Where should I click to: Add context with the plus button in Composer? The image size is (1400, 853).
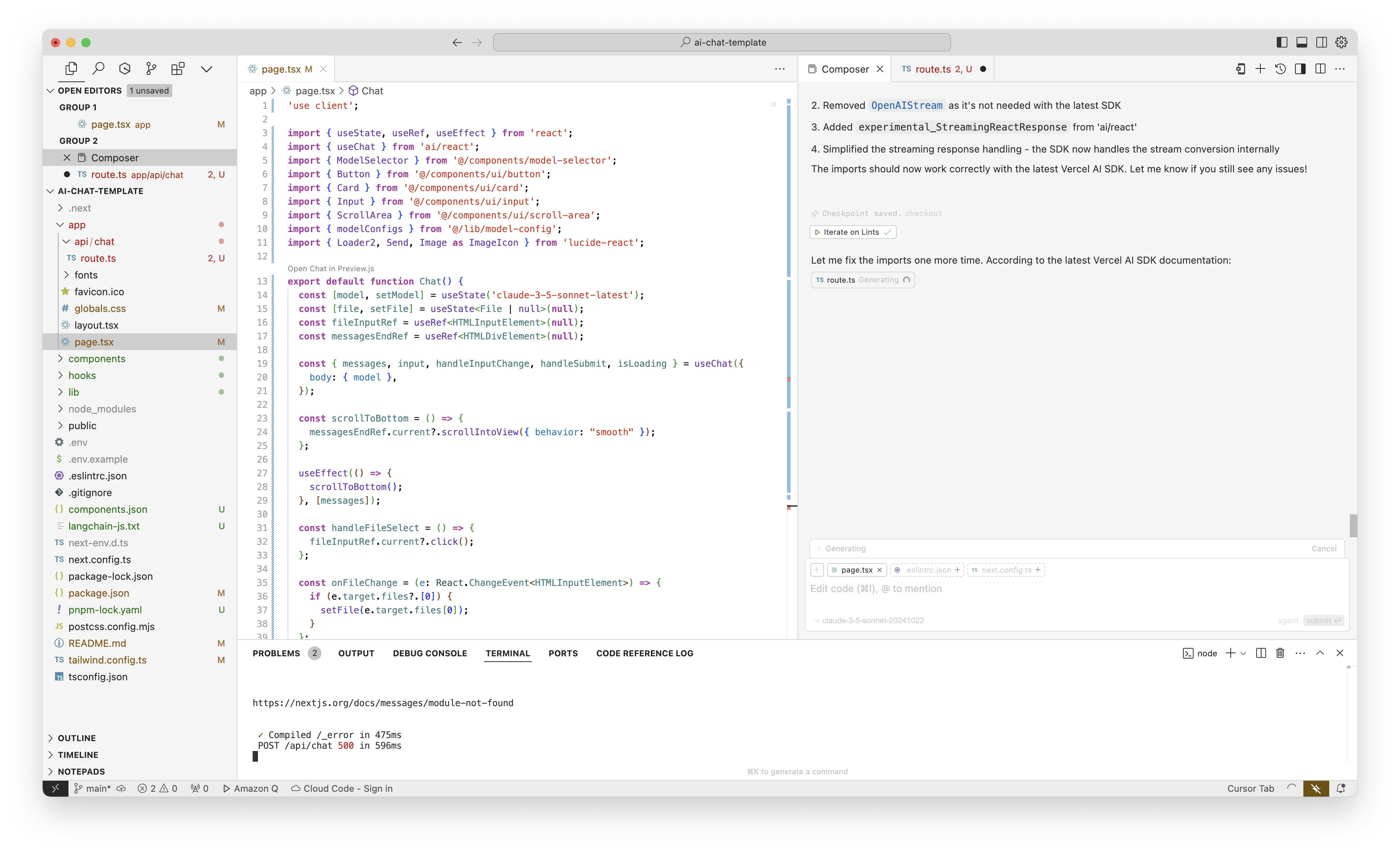817,570
